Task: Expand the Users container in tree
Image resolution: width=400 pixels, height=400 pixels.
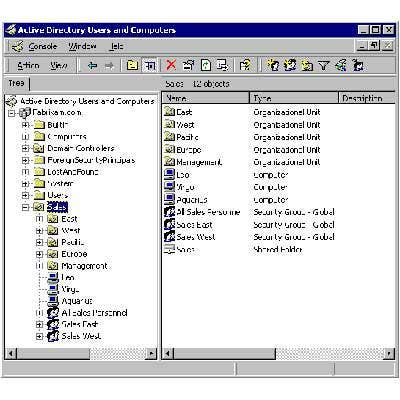Action: (25, 195)
